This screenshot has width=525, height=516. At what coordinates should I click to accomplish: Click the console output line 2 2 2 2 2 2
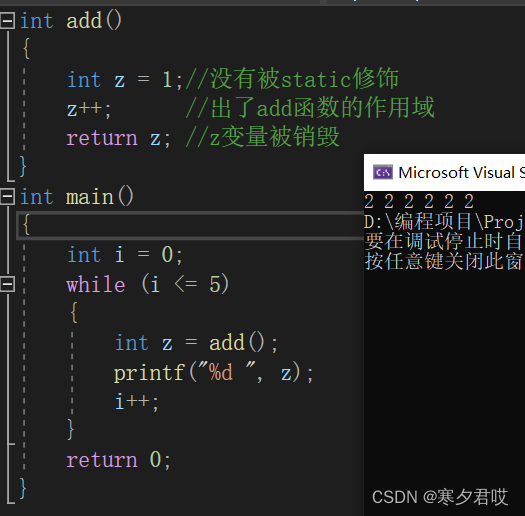[419, 202]
